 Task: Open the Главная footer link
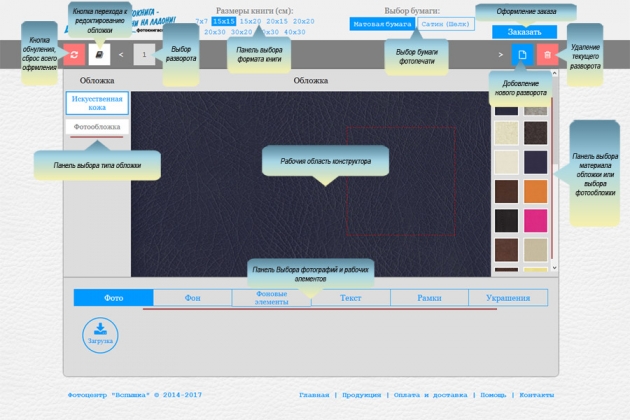(314, 395)
